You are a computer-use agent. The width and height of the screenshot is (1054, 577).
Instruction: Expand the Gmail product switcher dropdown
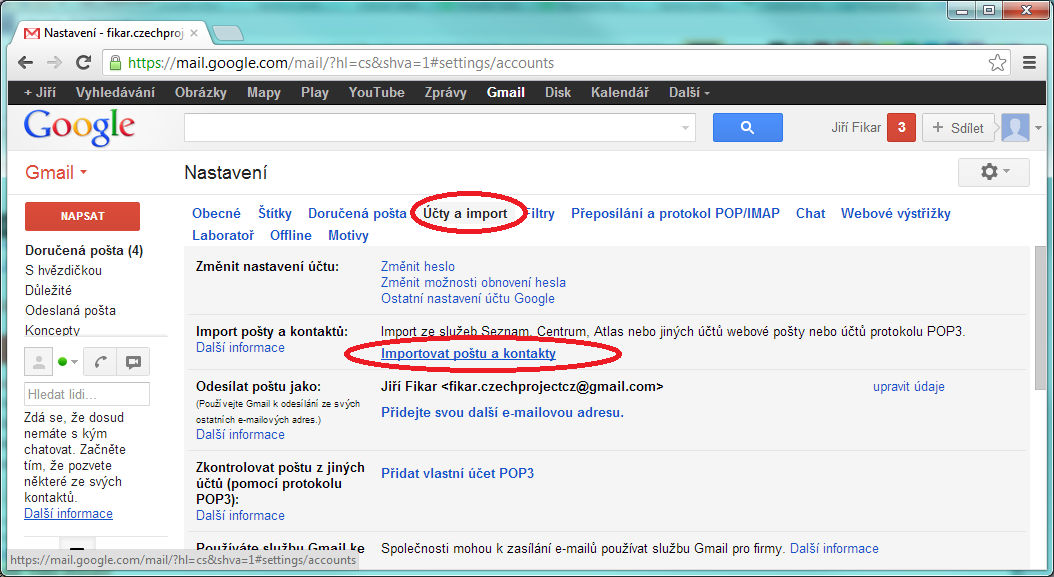(56, 172)
